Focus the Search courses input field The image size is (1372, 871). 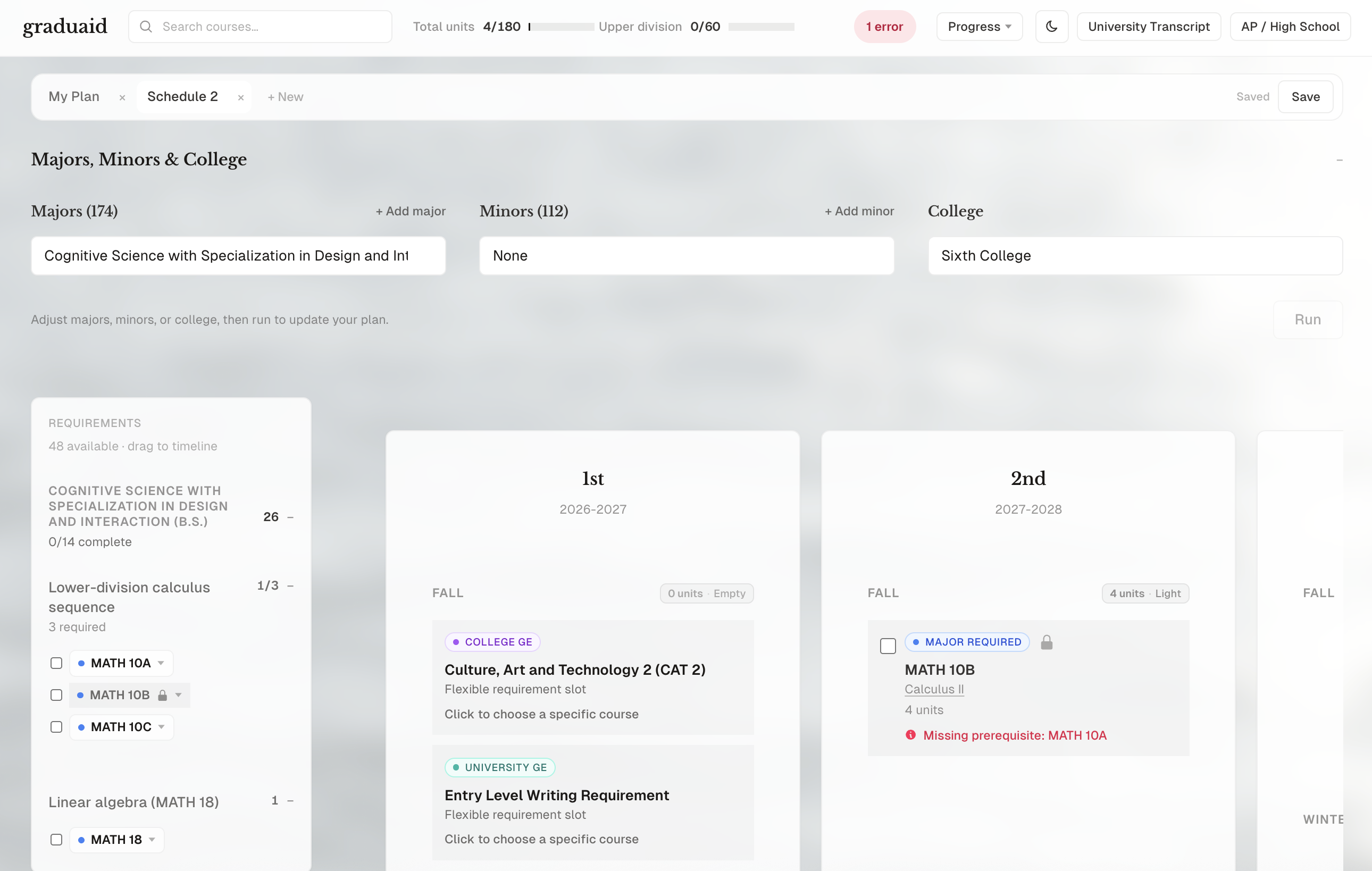[x=260, y=27]
